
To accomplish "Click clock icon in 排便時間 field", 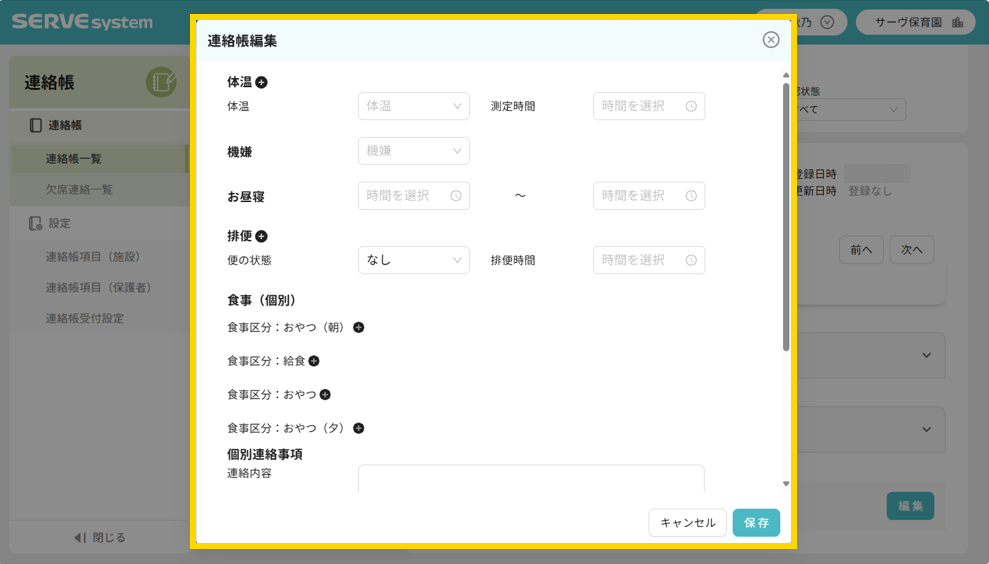I will pos(691,260).
